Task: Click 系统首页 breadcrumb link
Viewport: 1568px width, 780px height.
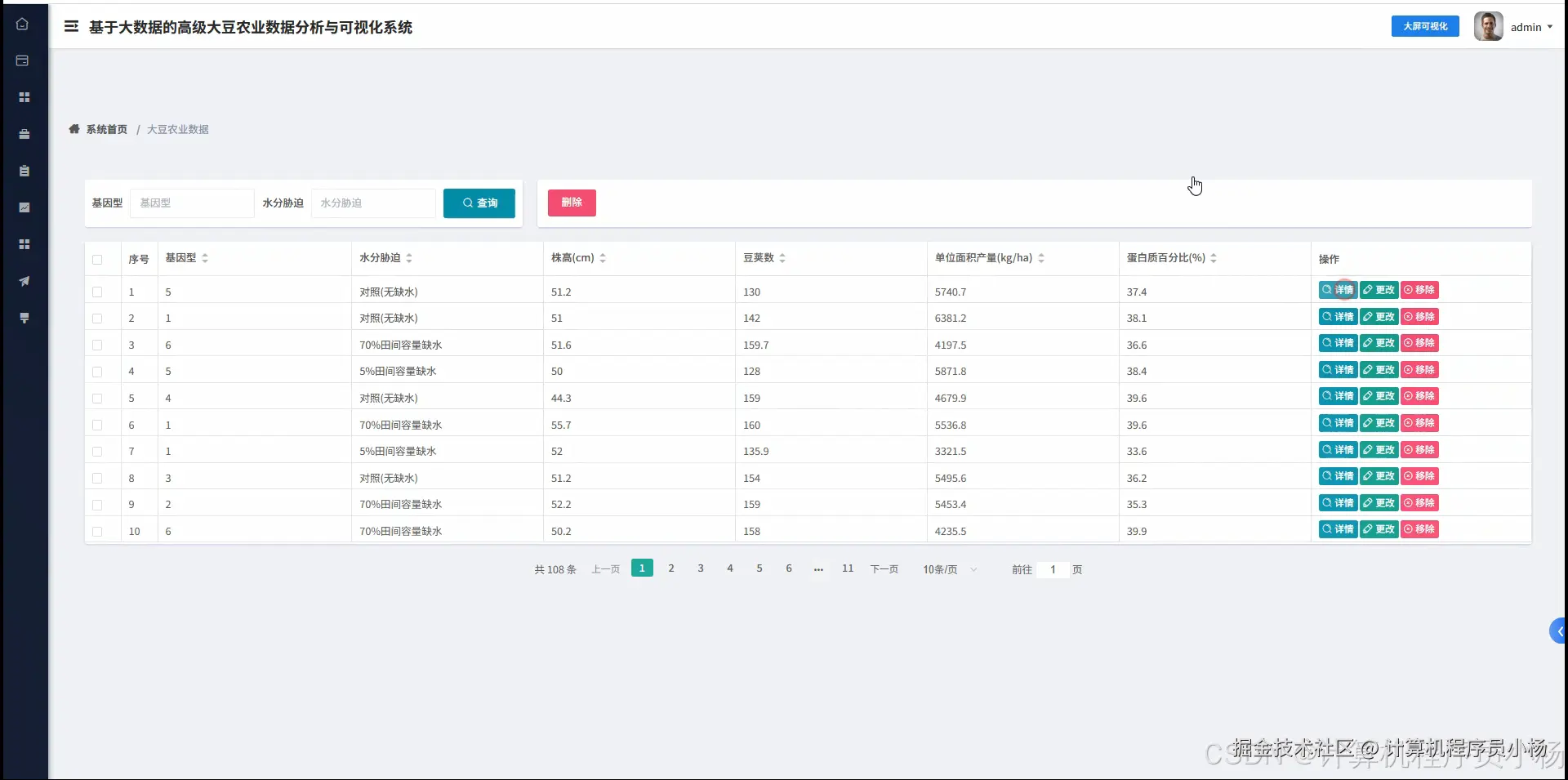Action: pos(106,129)
